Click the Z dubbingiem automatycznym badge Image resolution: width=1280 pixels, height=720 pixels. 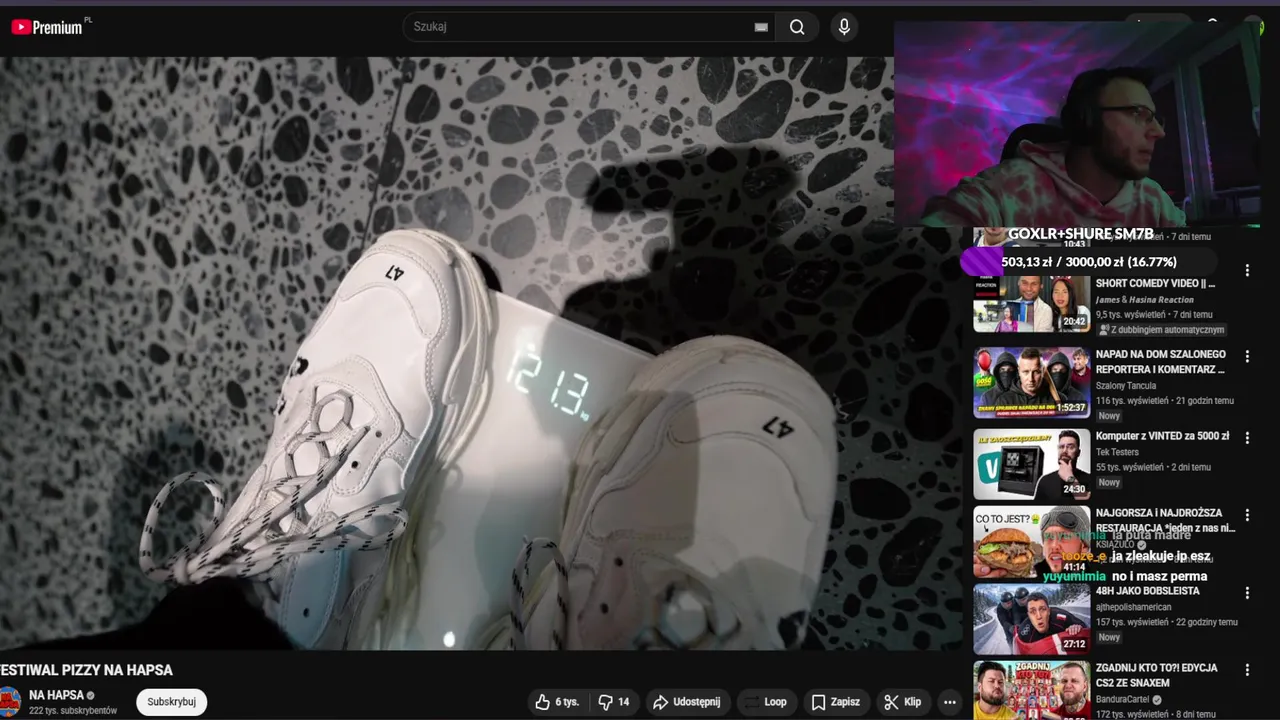1161,330
